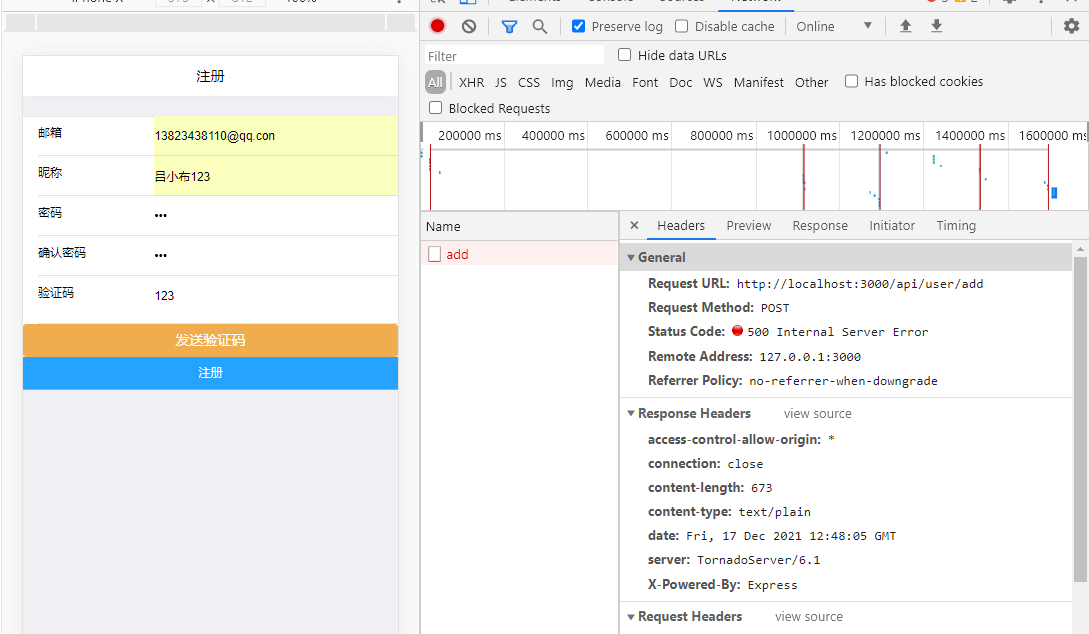Click the 密码 password field
The height and width of the screenshot is (634, 1089).
tap(276, 215)
